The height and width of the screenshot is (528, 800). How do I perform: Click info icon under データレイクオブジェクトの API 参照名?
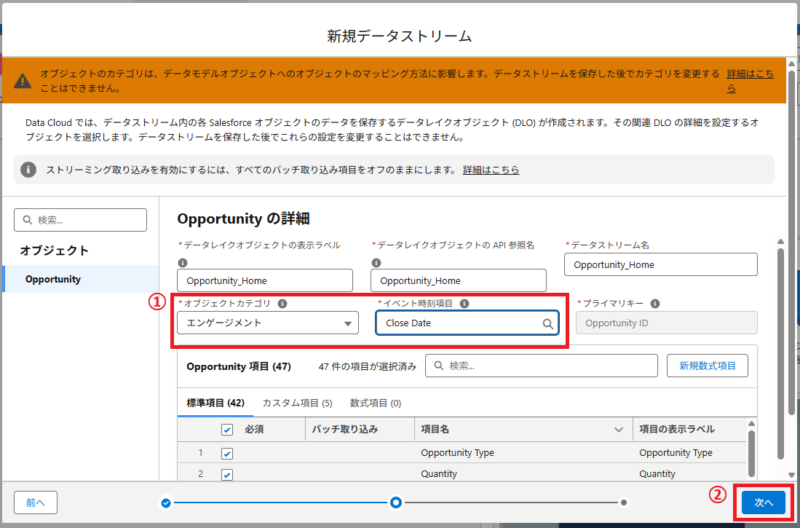[x=376, y=264]
